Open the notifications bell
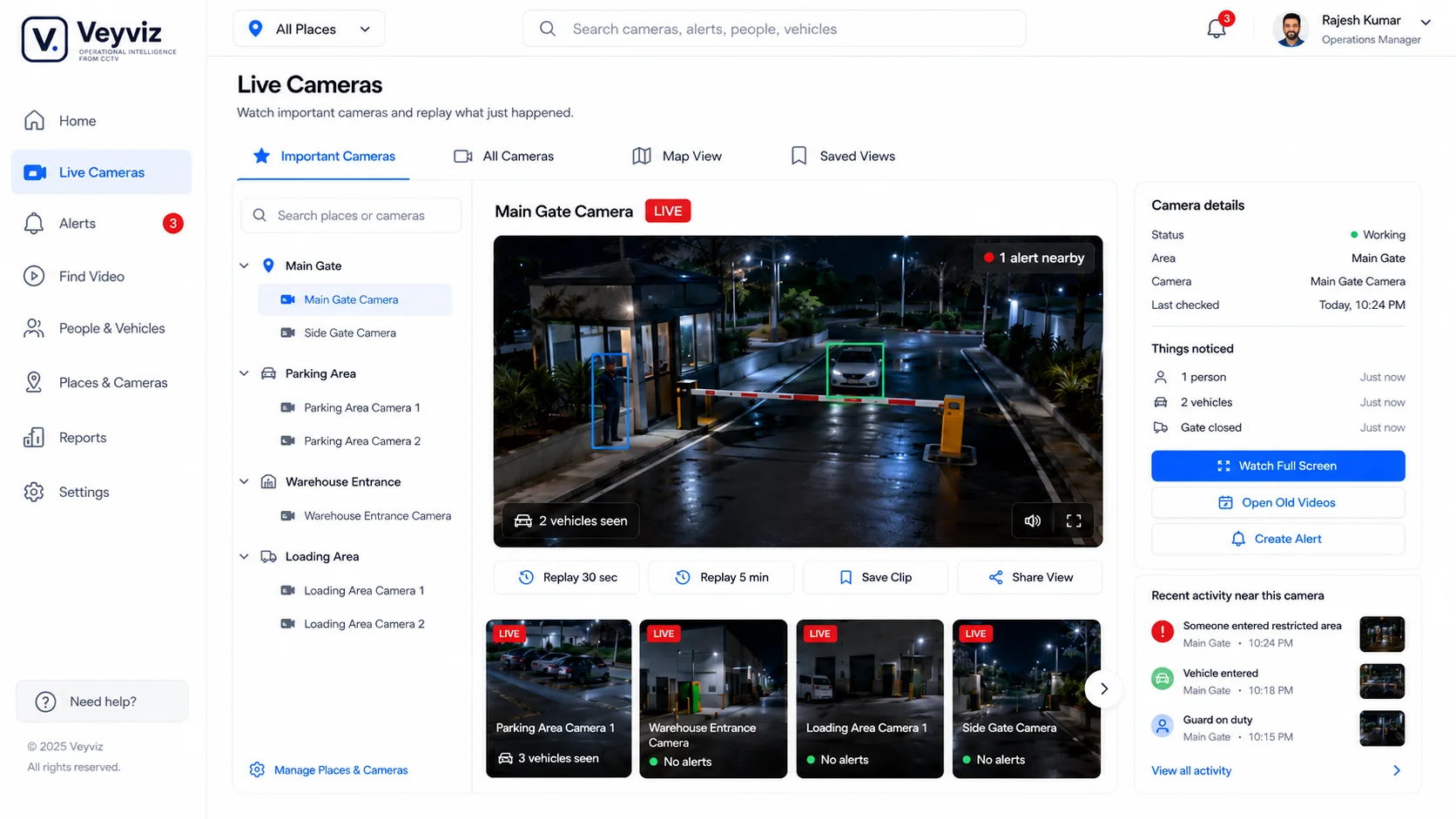This screenshot has height=819, width=1456. tap(1217, 29)
